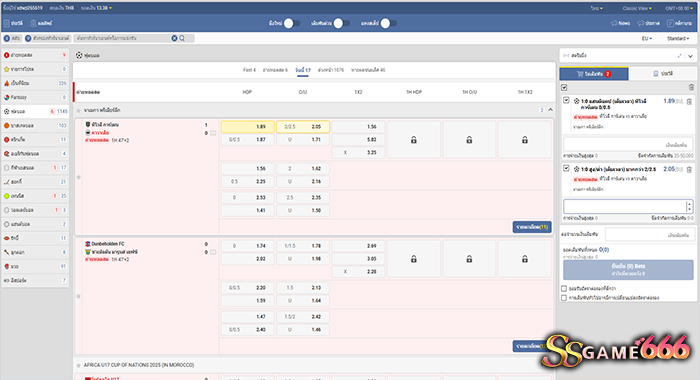Uncheck the 1.89 bet selection checkbox
The height and width of the screenshot is (380, 700).
[x=566, y=100]
